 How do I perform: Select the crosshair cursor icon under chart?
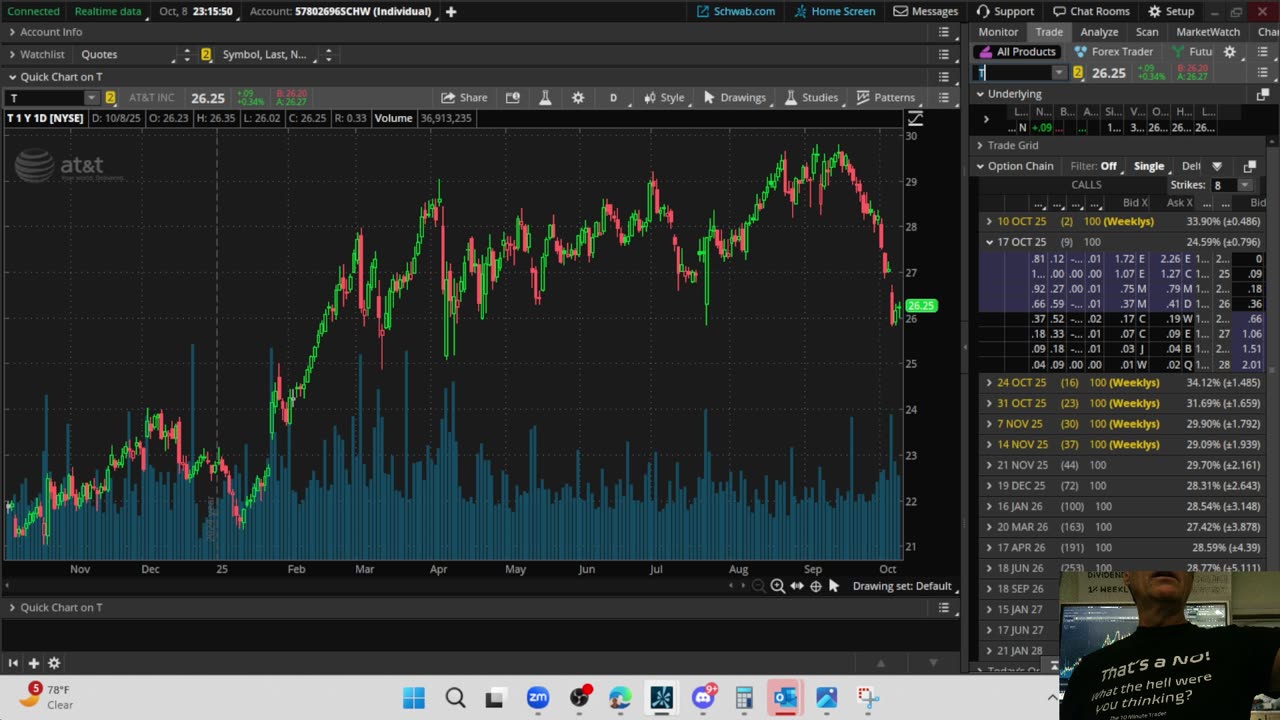tap(816, 586)
